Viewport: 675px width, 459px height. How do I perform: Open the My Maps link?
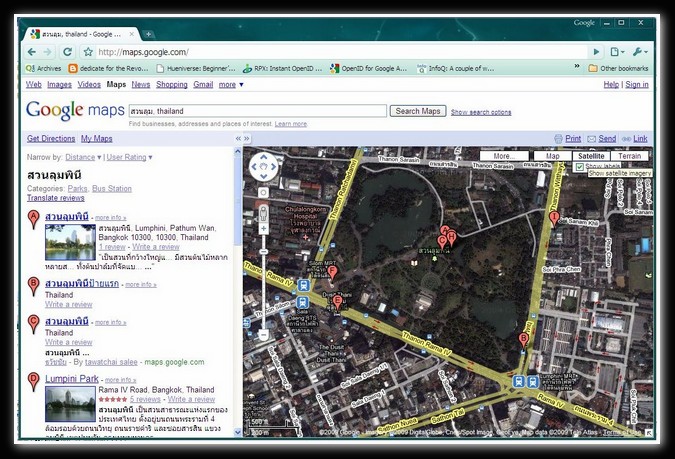[96, 139]
